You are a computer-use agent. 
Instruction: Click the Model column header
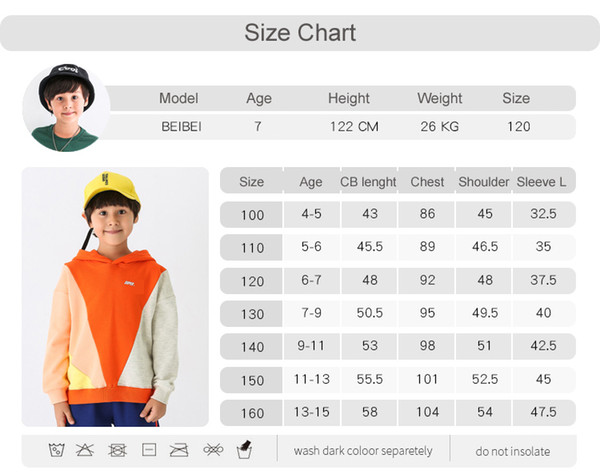pyautogui.click(x=179, y=98)
